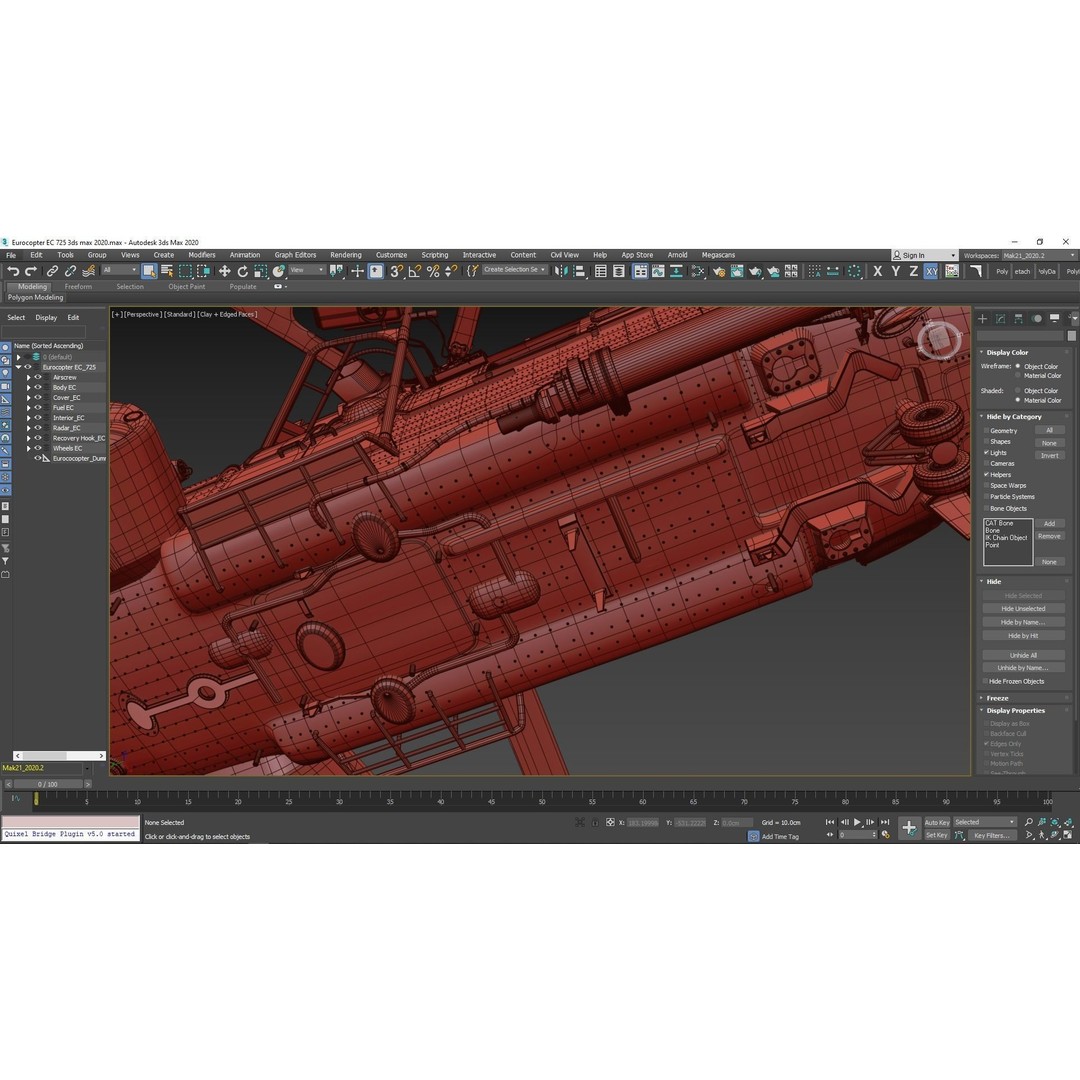Click the Undo arrow icon

(12, 271)
